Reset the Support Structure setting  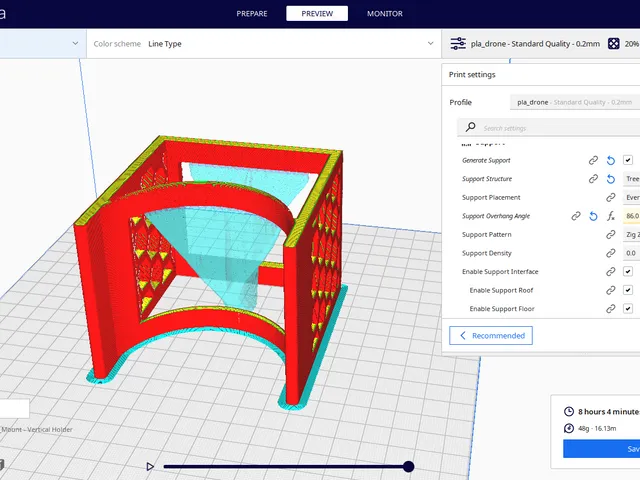611,179
